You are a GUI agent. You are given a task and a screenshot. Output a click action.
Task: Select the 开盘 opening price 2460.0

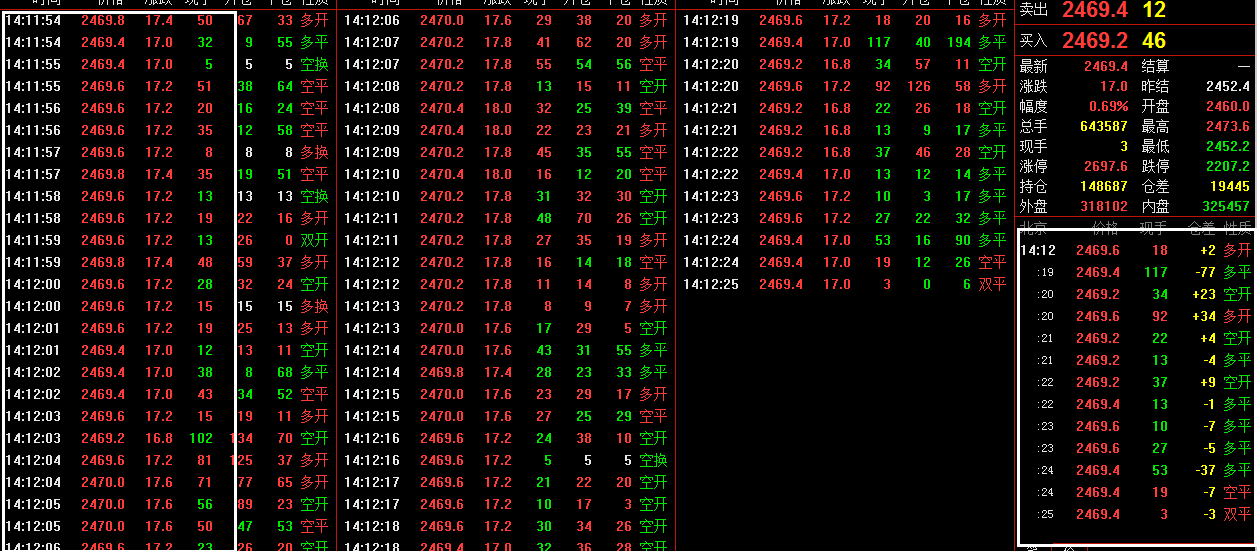point(1227,107)
